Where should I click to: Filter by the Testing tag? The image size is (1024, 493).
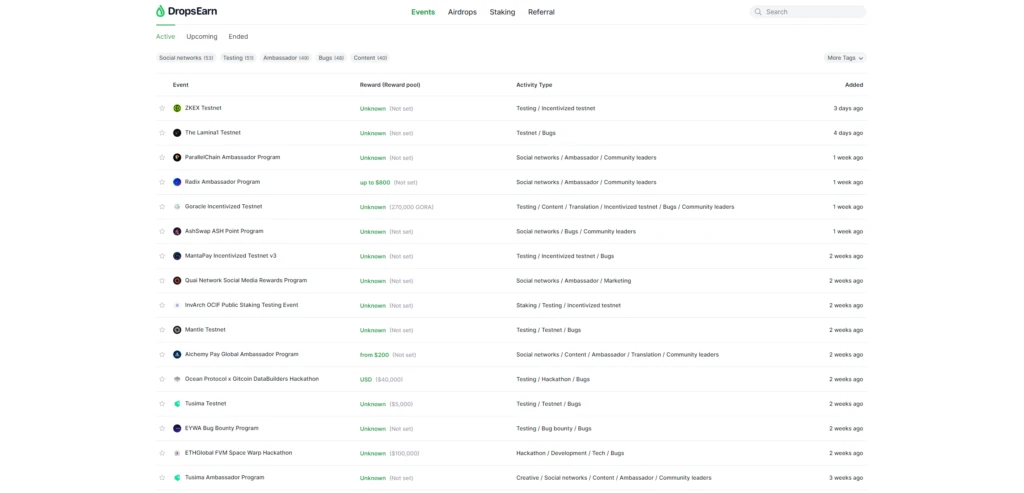[x=238, y=58]
